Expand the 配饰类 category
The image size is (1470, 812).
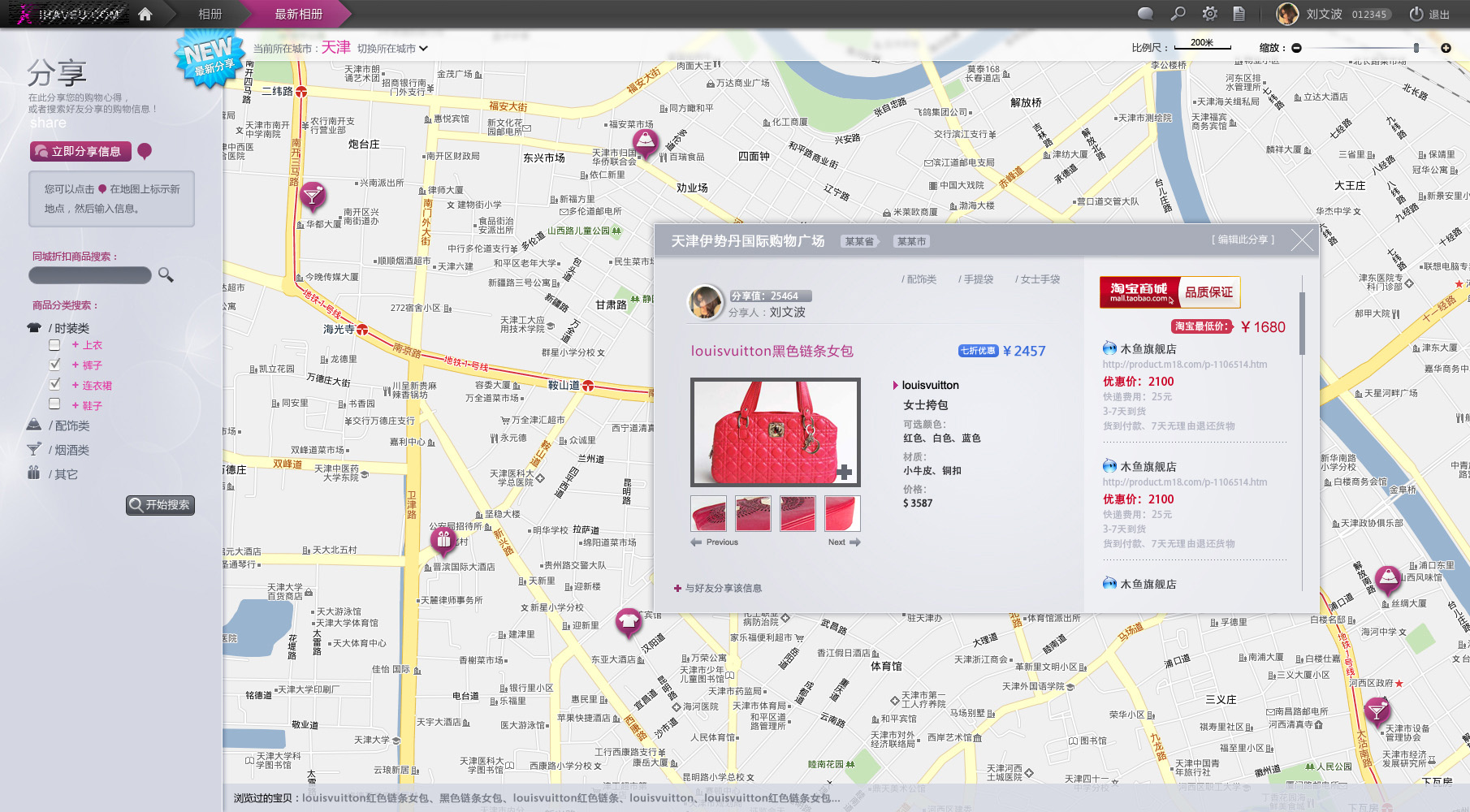coord(69,425)
